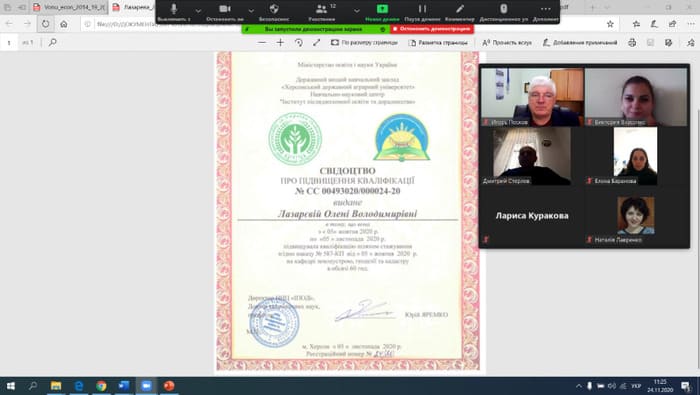The width and height of the screenshot is (700, 395).
Task: Click the taskbar clock showing 11:25
Action: point(660,386)
